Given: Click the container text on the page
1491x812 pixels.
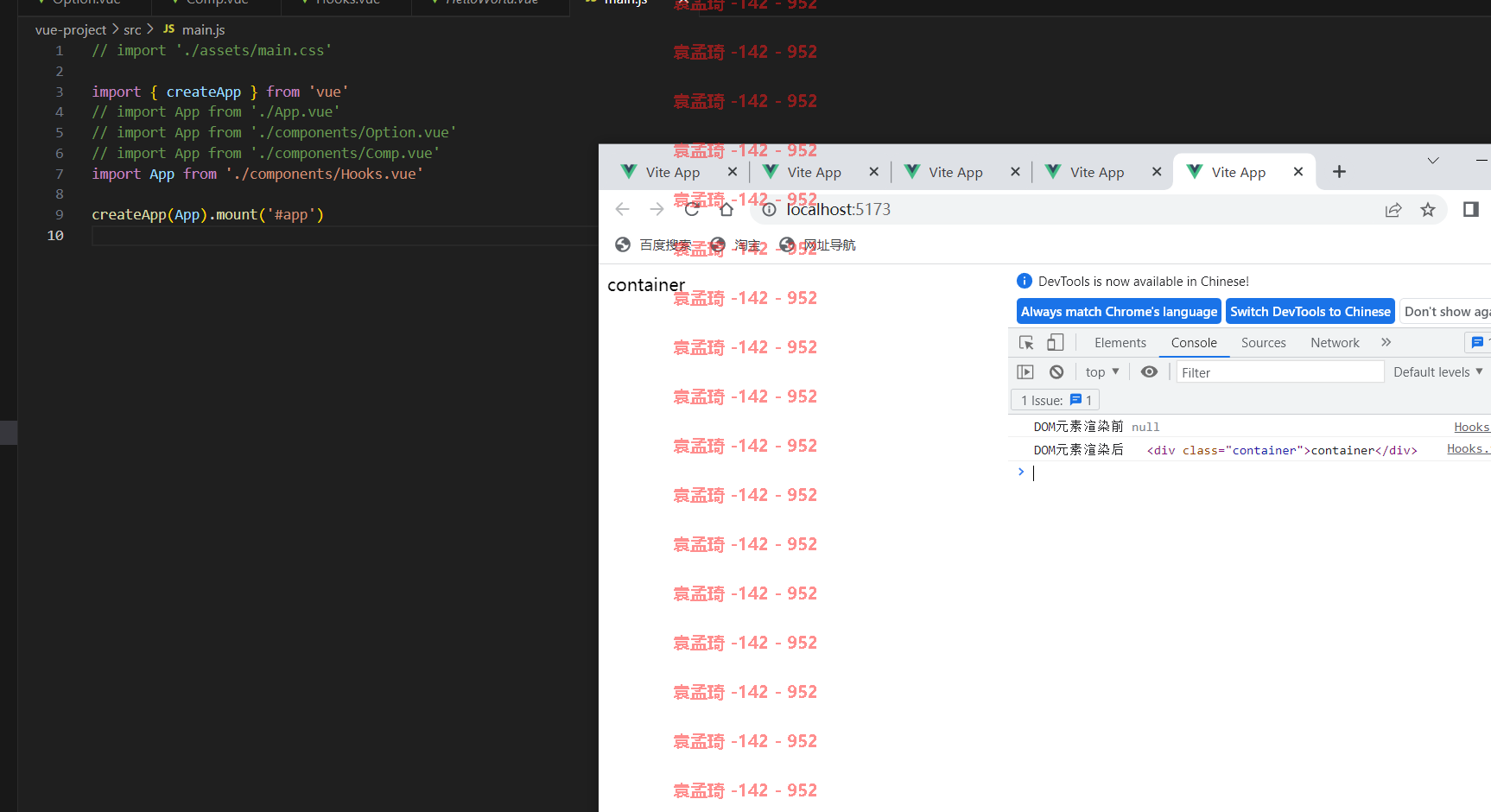Looking at the screenshot, I should 646,285.
